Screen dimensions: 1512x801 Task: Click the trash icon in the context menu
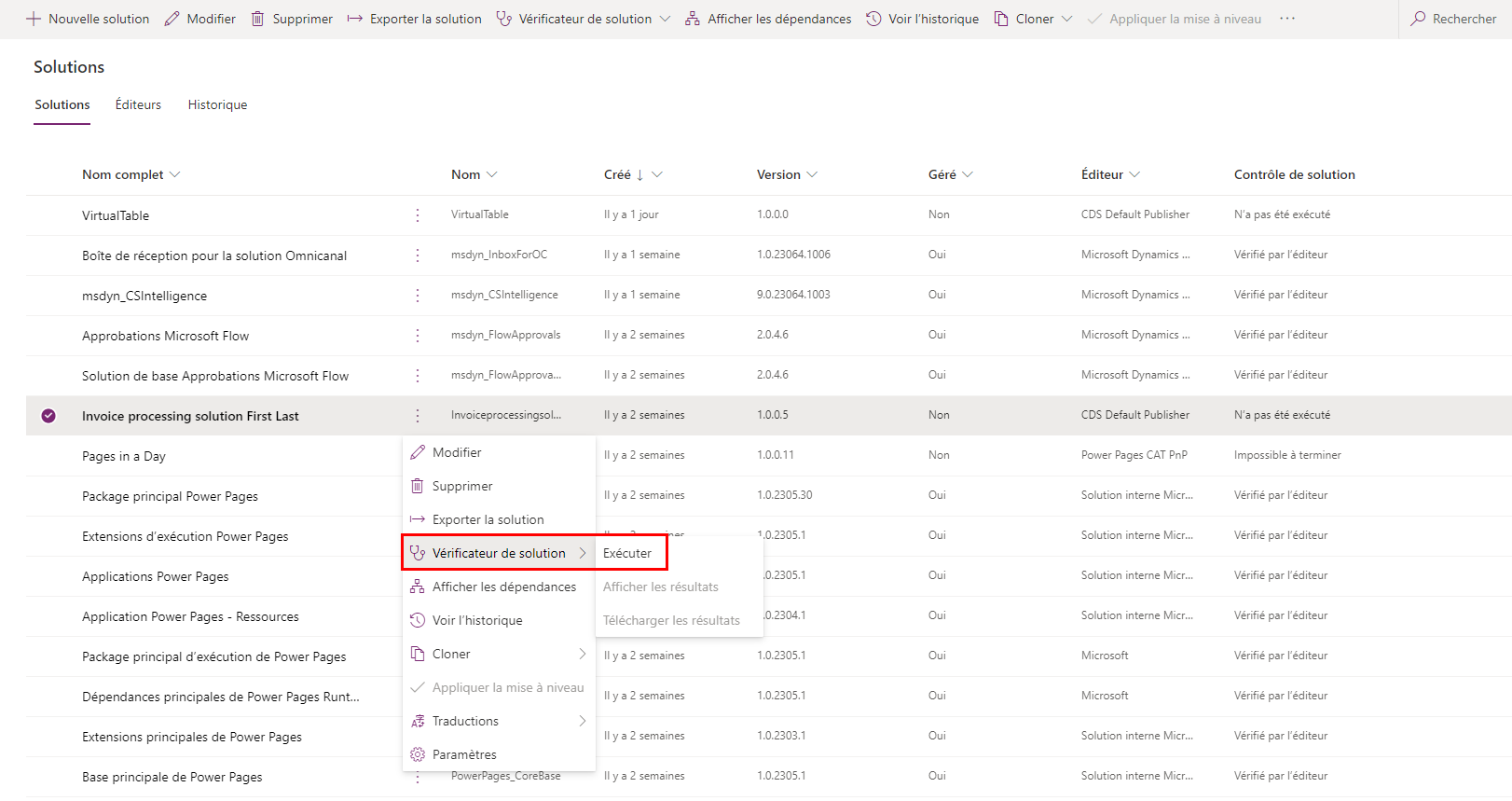(x=418, y=486)
